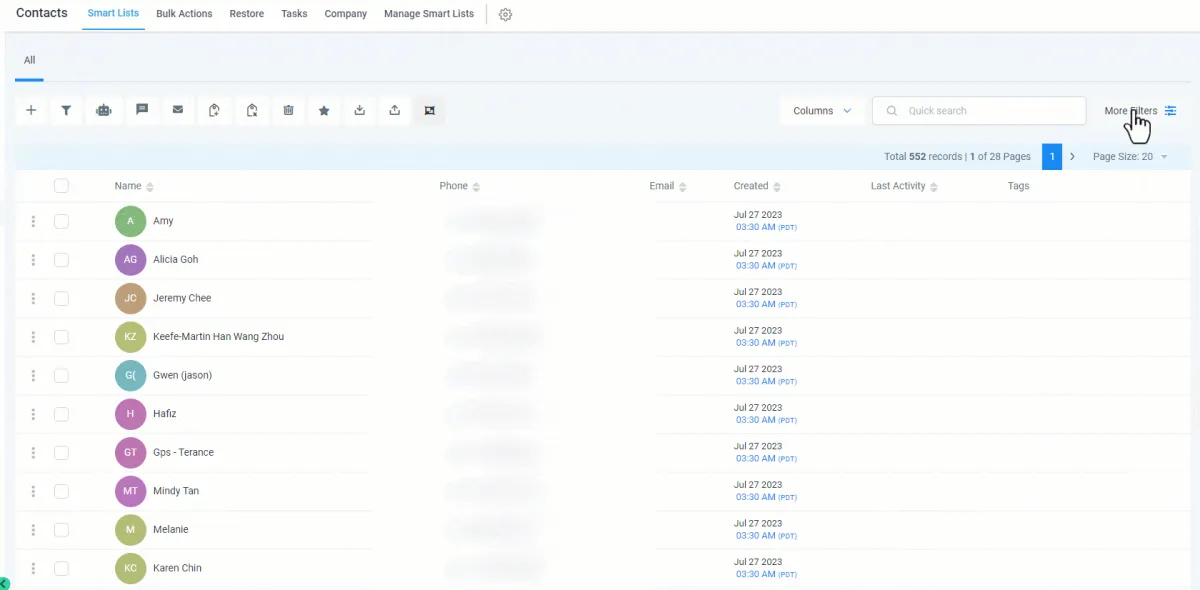
Task: Open the Columns dropdown
Action: coord(822,111)
